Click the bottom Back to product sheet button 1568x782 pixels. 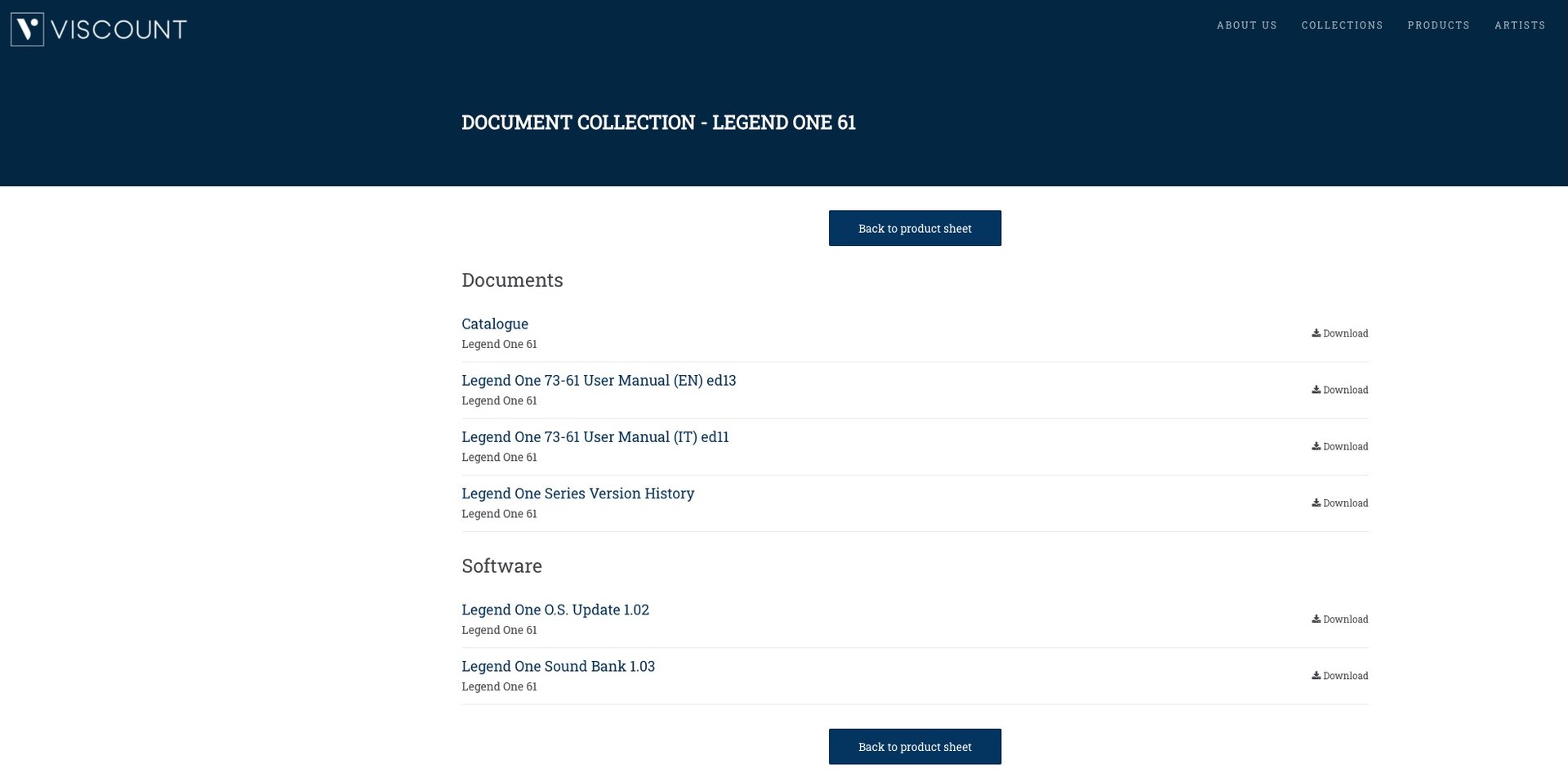tap(915, 747)
